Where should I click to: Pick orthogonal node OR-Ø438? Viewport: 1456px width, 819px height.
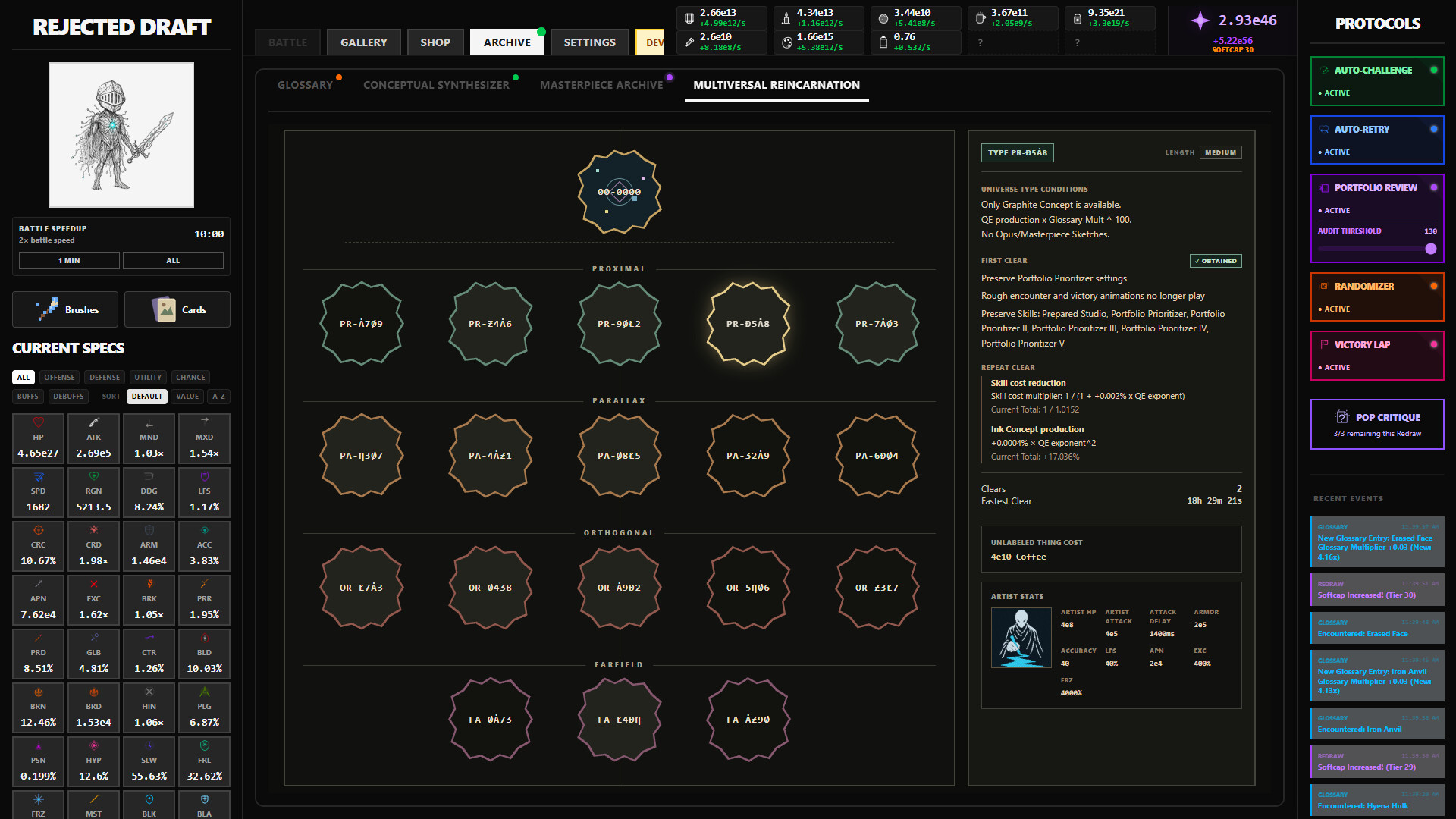pos(490,588)
